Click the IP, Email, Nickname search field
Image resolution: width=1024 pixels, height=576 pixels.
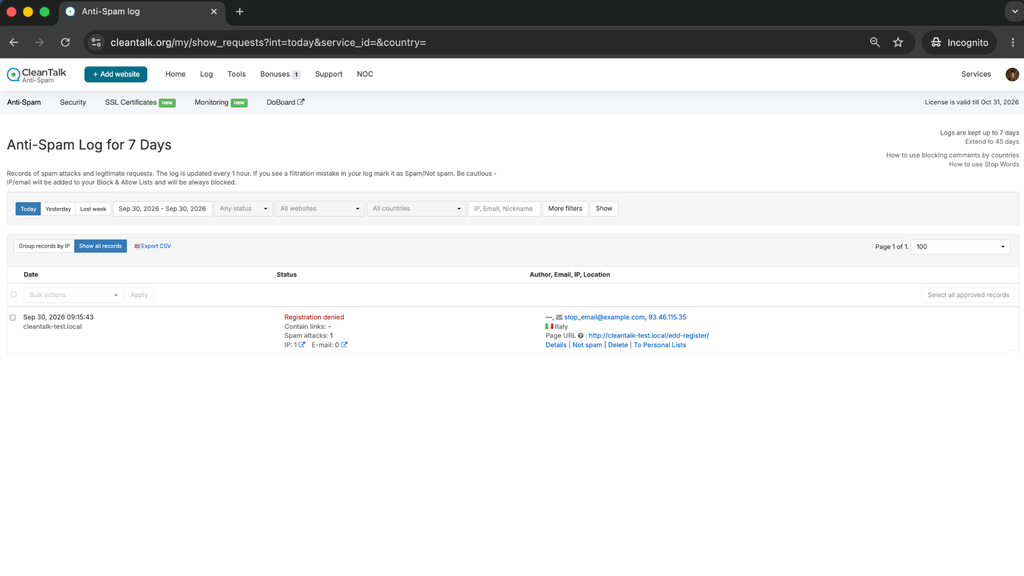tap(504, 209)
